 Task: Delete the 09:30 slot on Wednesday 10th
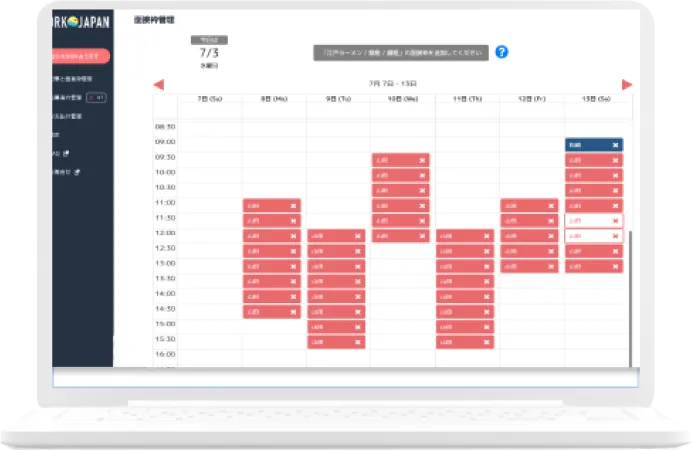click(x=422, y=160)
